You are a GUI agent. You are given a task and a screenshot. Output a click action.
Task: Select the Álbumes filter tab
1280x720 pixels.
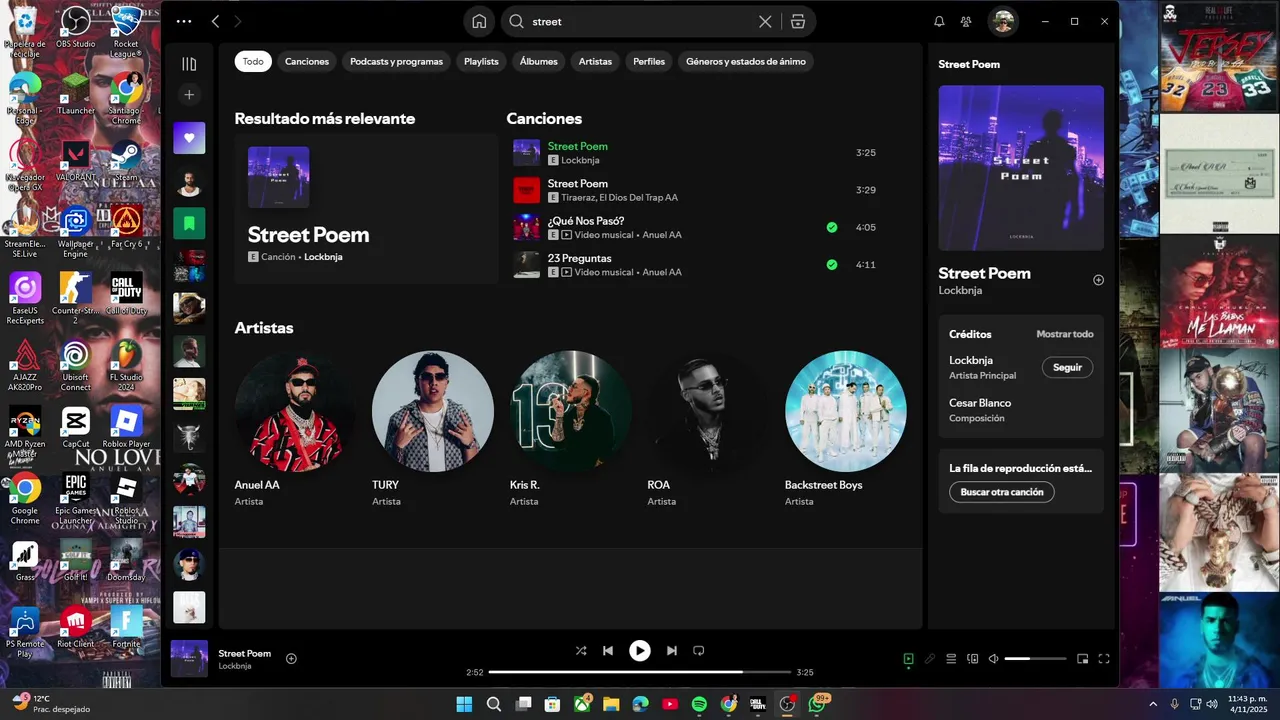click(x=539, y=61)
